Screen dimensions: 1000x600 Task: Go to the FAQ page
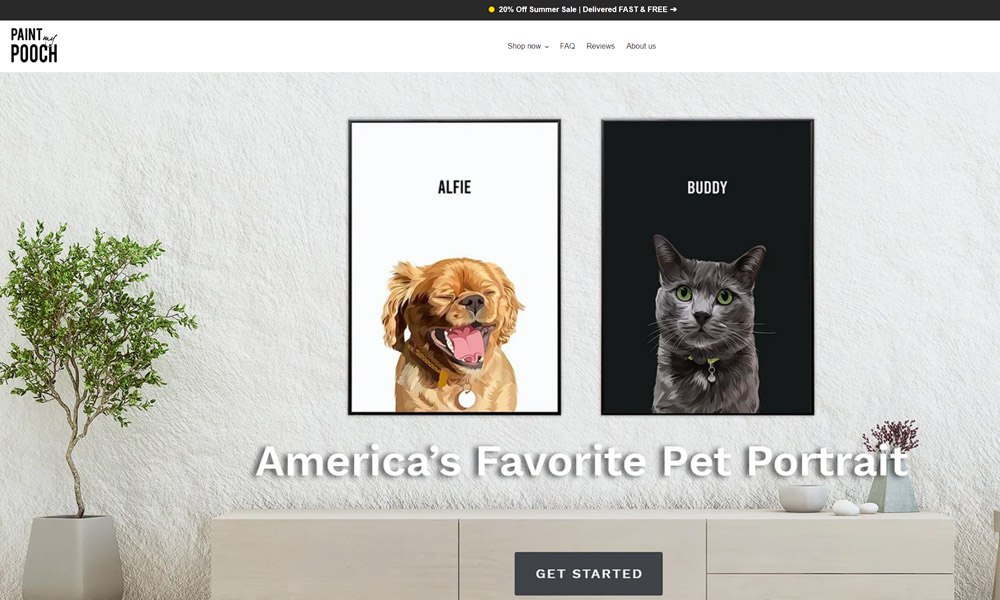pyautogui.click(x=567, y=46)
